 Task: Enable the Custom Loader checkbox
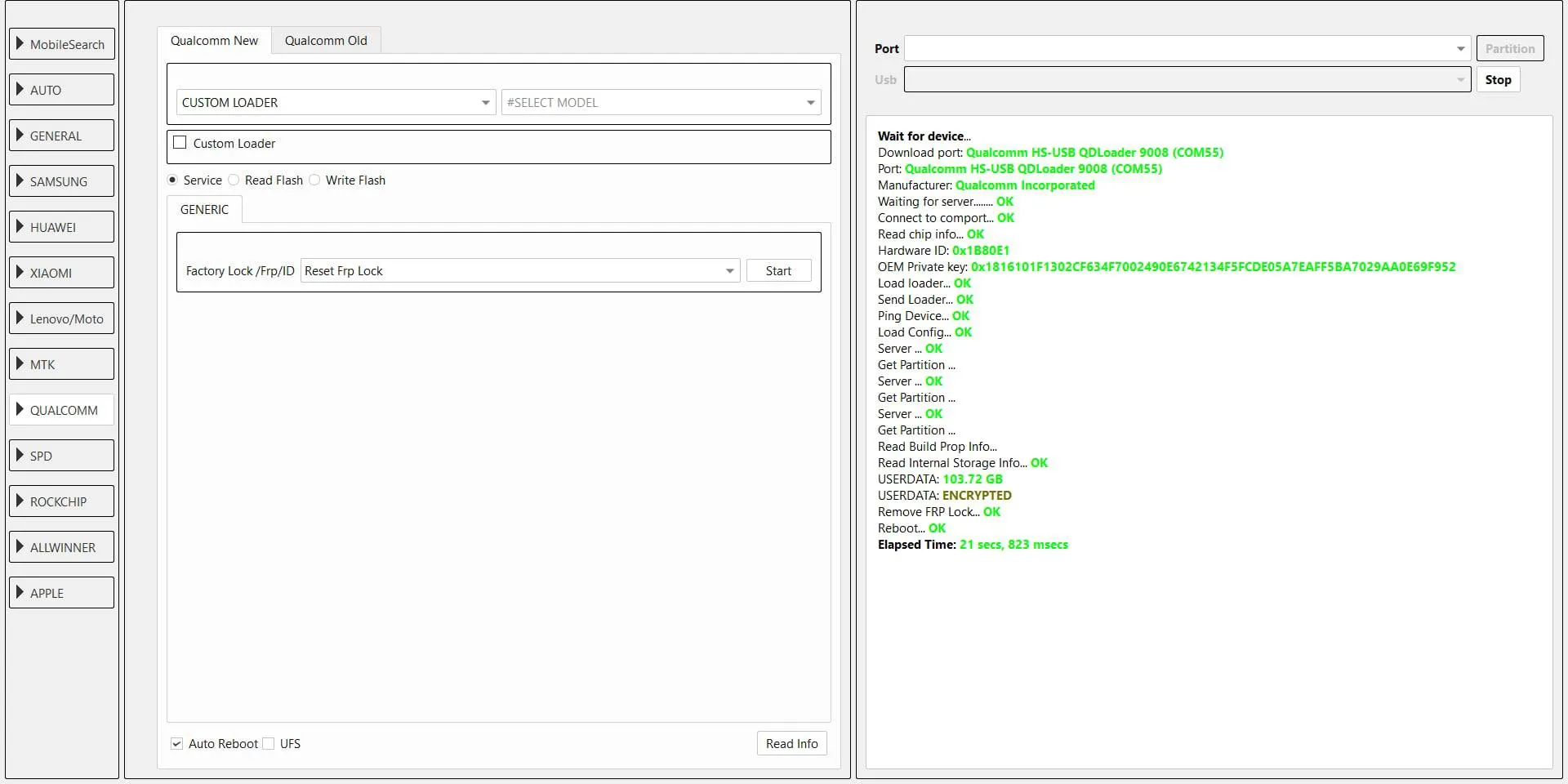pos(180,143)
